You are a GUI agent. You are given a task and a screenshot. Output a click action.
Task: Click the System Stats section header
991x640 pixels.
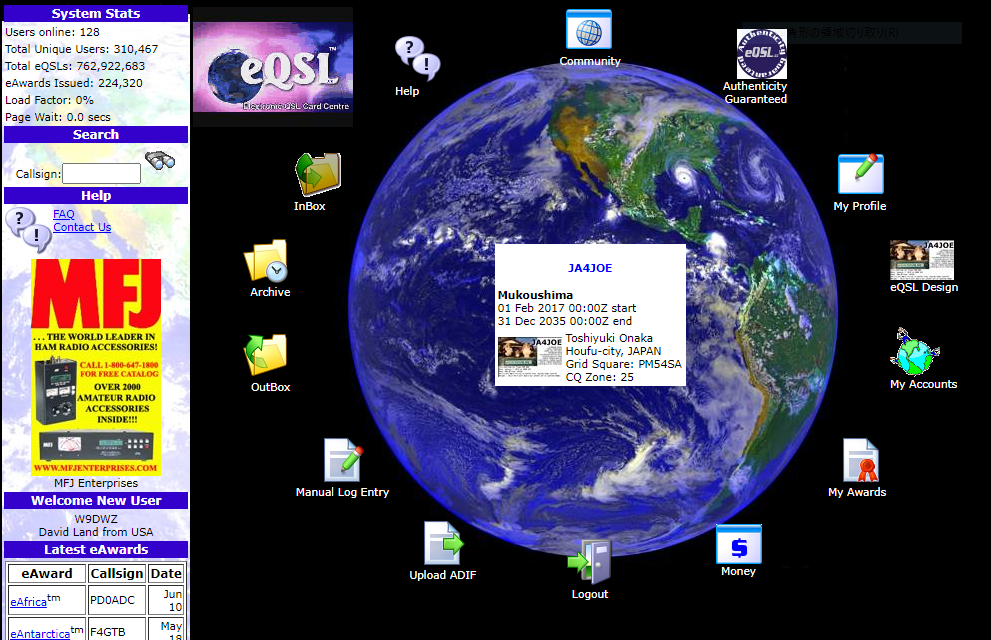point(96,13)
